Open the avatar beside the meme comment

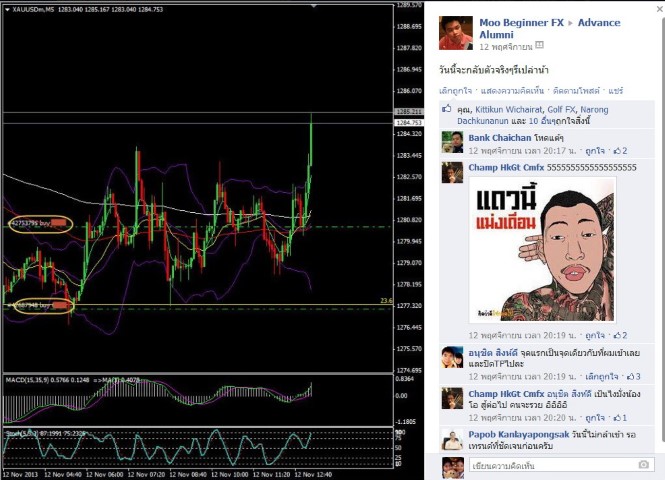coord(452,172)
